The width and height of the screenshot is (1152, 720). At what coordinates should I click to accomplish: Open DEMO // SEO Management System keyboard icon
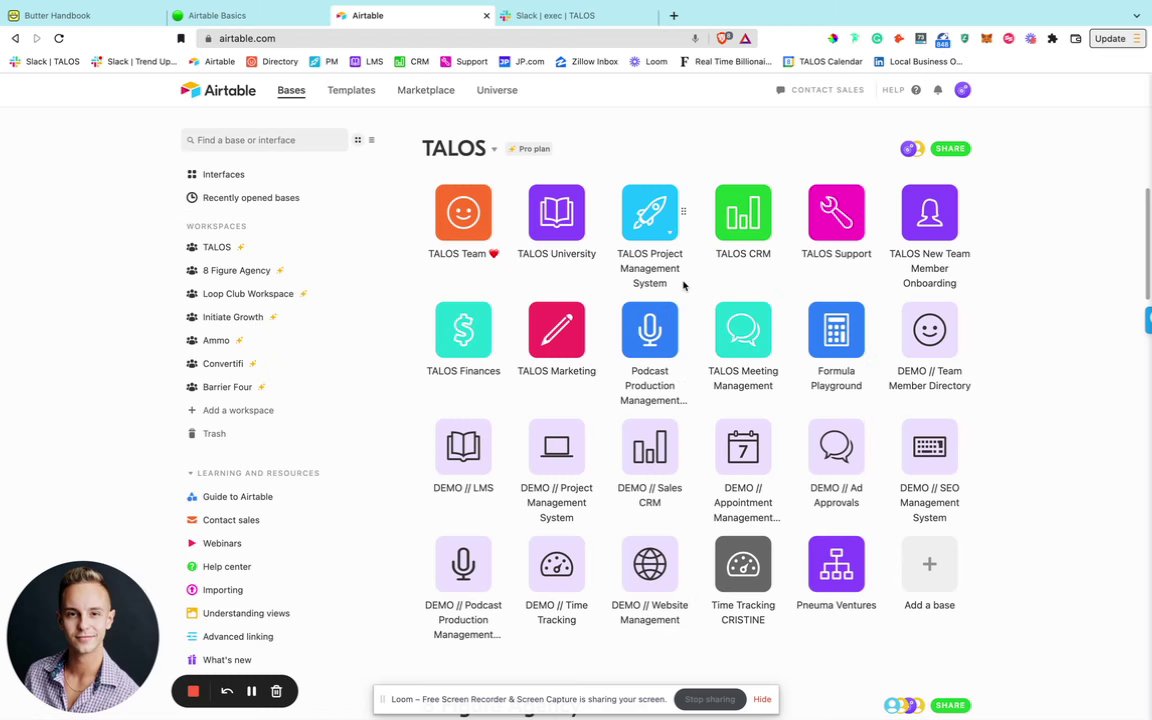(x=929, y=447)
